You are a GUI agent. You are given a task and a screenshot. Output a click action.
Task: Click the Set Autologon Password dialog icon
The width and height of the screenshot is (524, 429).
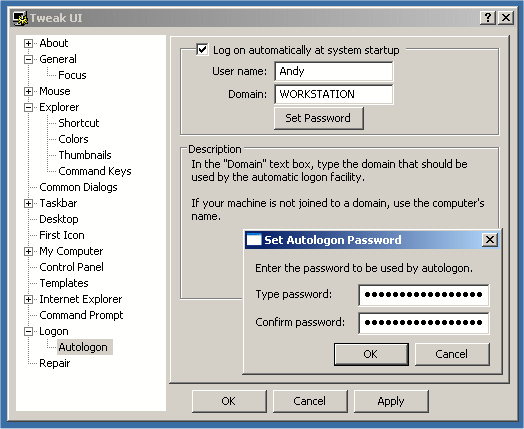[x=254, y=240]
